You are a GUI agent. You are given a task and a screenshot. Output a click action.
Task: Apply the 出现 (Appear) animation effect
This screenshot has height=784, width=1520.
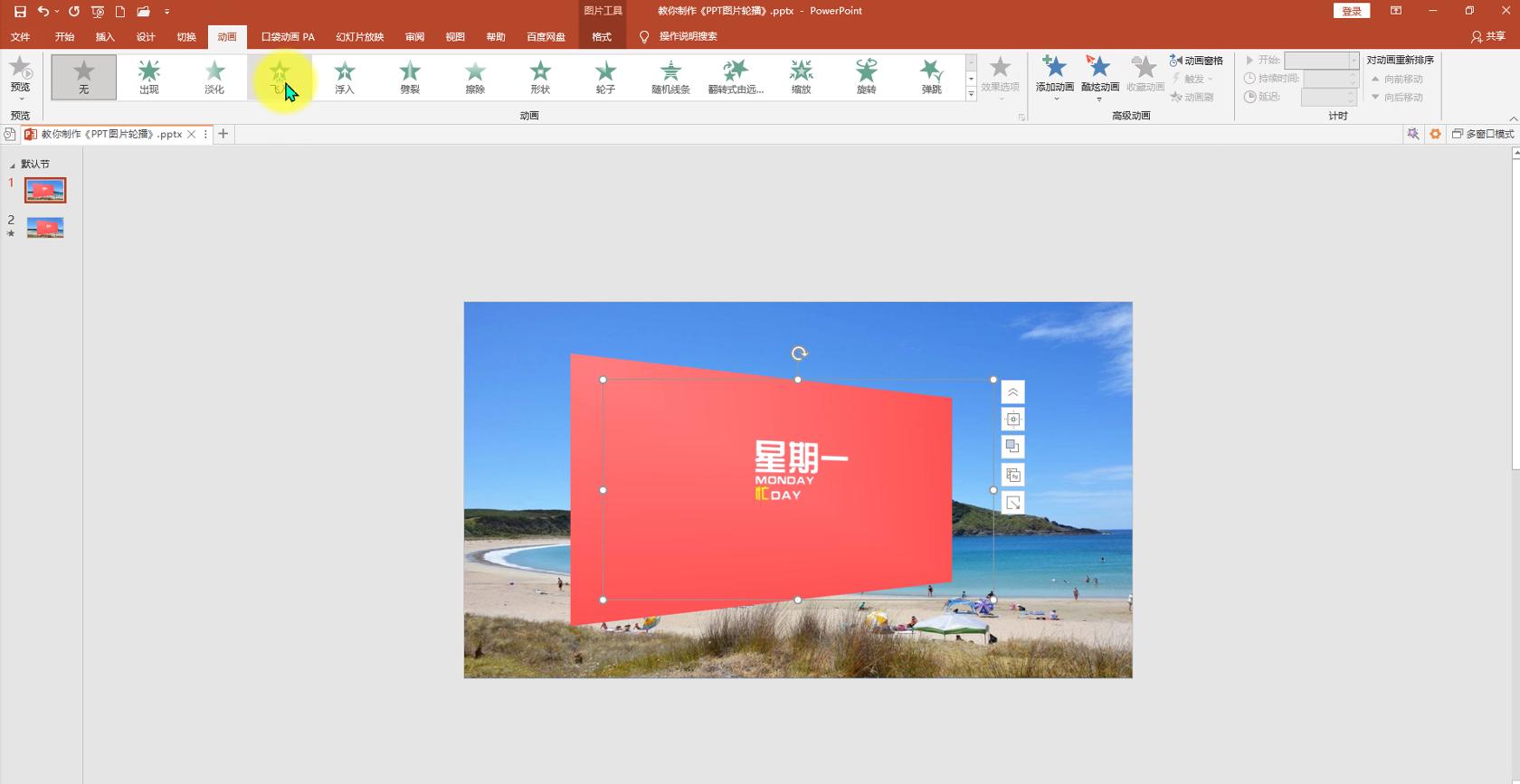149,76
